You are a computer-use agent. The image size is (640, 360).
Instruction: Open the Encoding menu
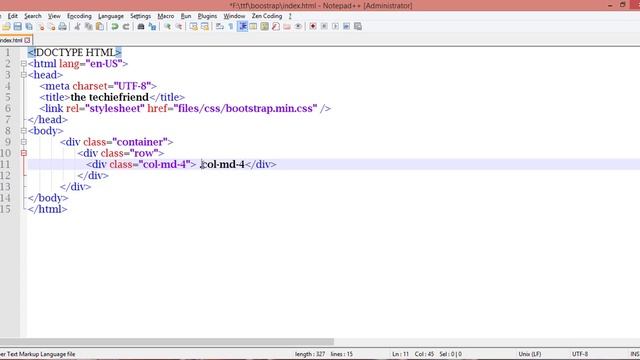[79, 16]
